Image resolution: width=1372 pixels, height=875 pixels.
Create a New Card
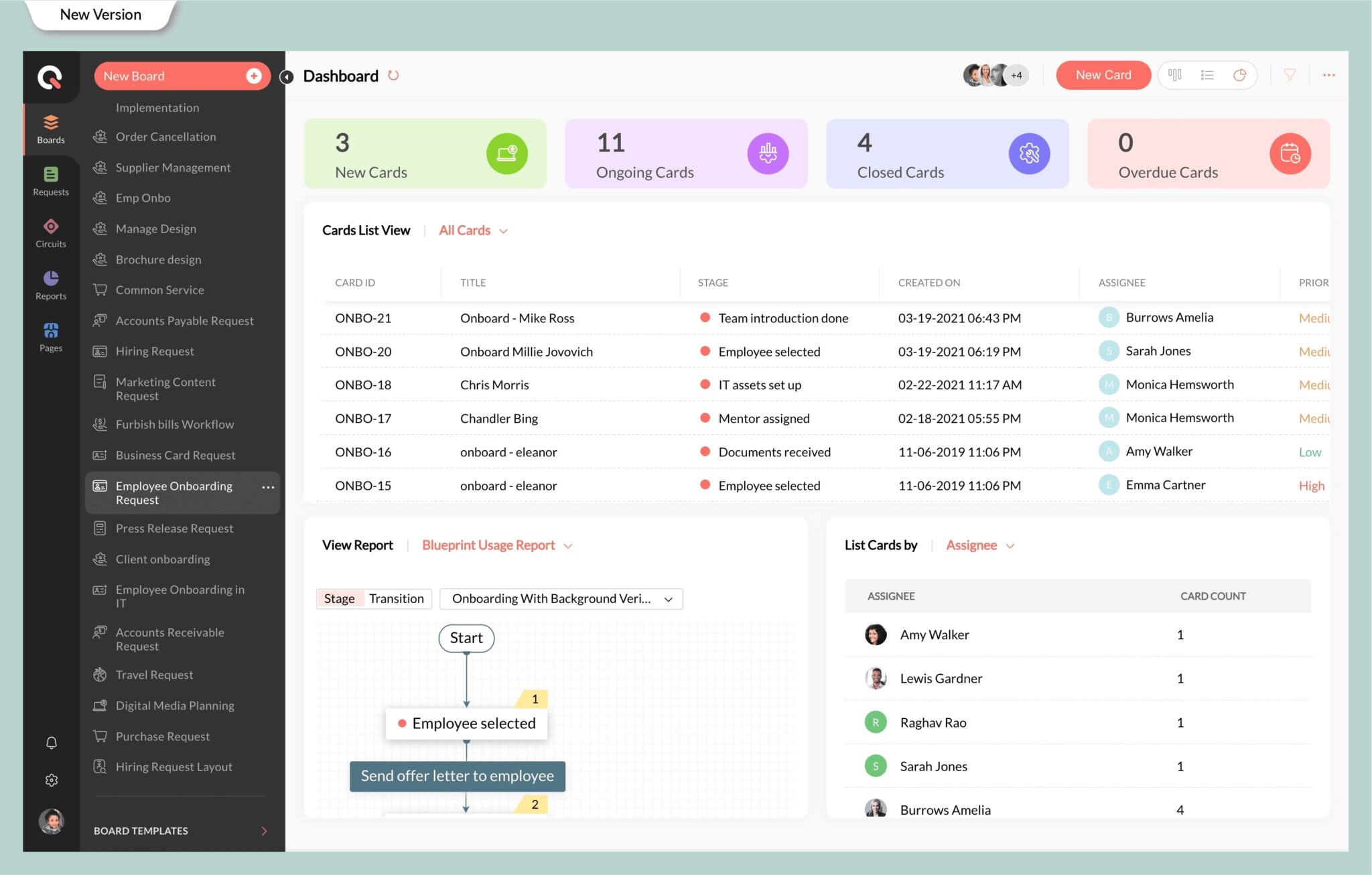[x=1103, y=74]
